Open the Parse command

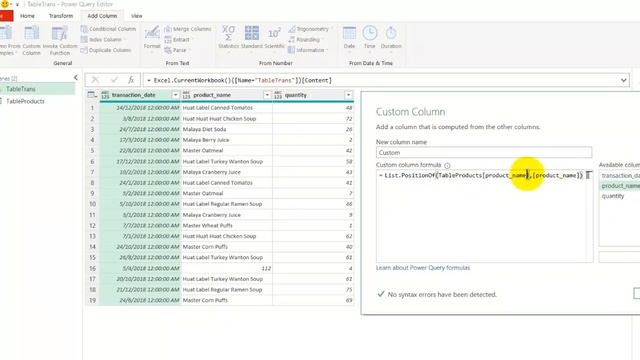point(176,50)
